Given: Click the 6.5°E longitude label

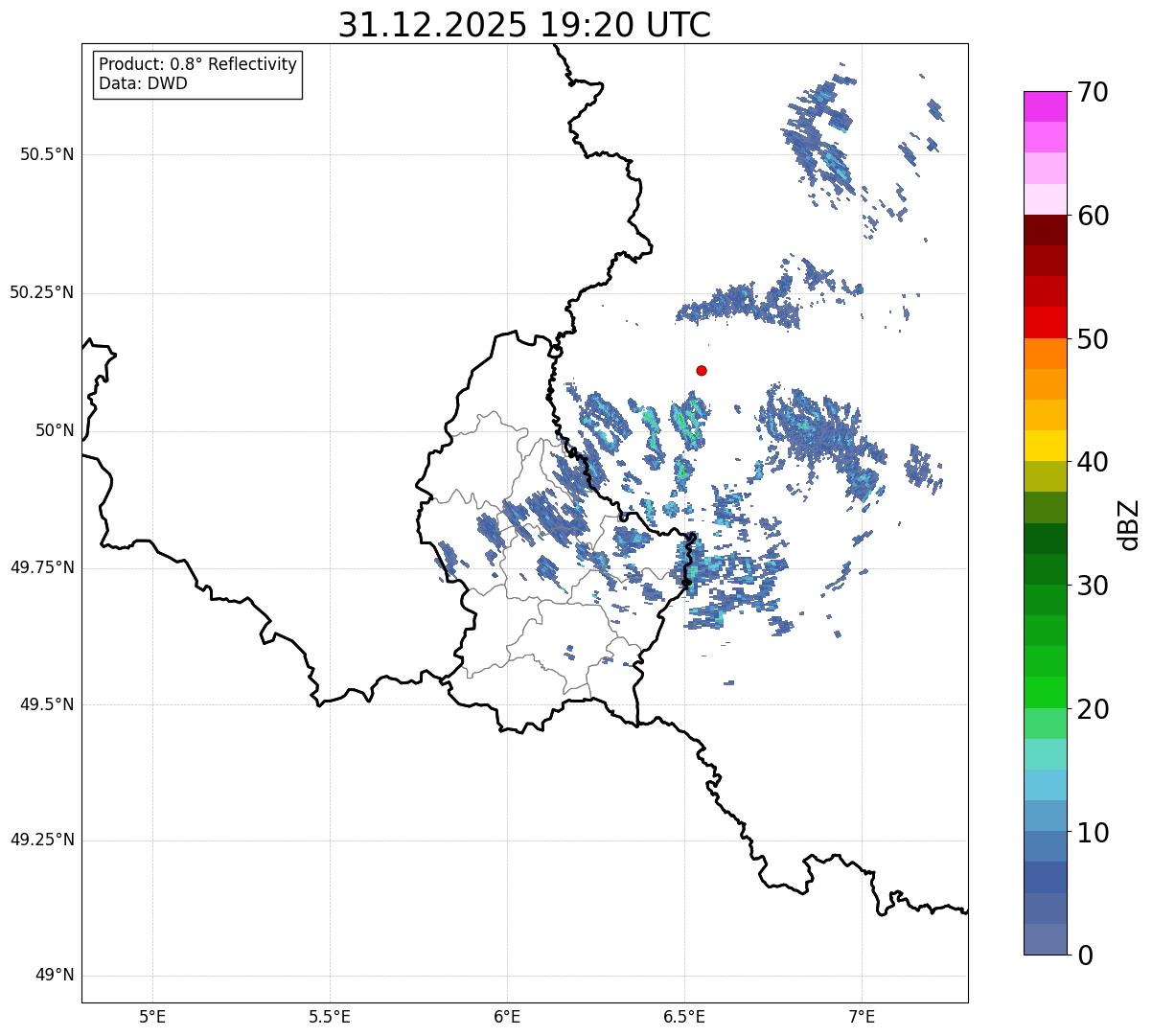Looking at the screenshot, I should (x=684, y=1016).
